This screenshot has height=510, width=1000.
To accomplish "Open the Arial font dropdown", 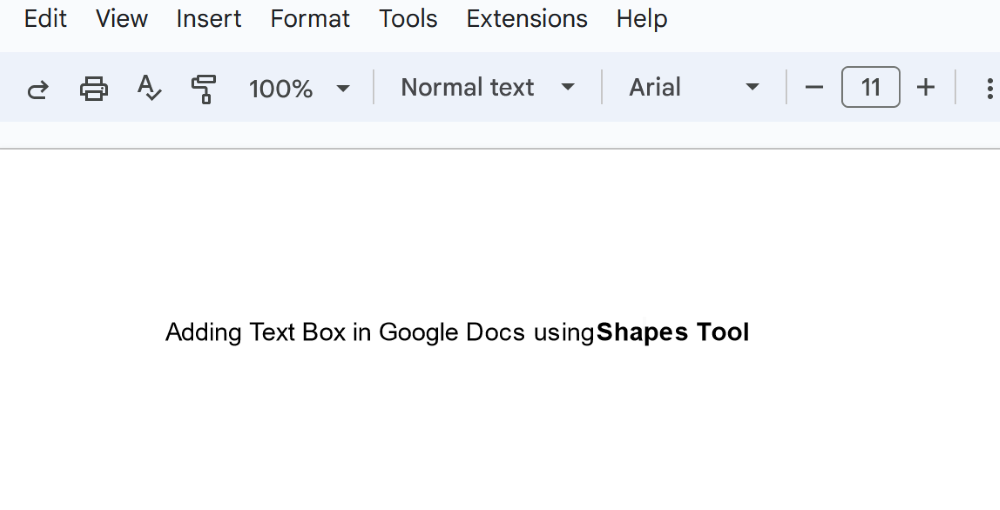I will point(694,88).
